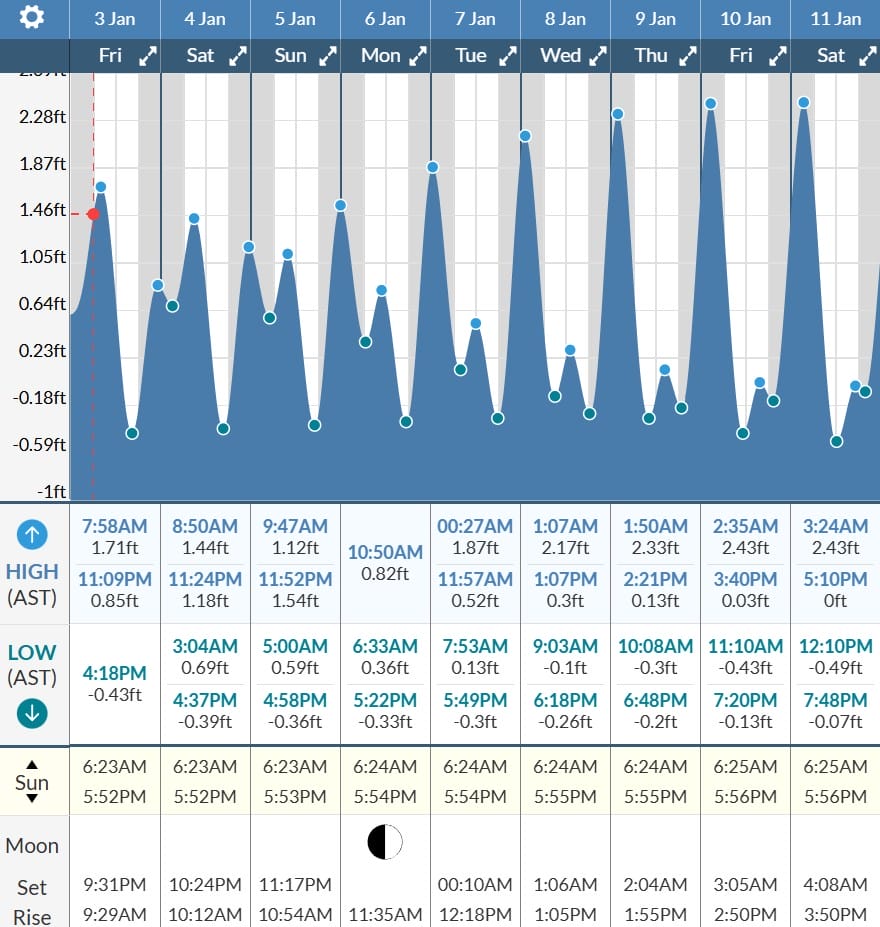Screen dimensions: 880x927
Task: Click the 4:37PM low tide point on 4 Jan chart
Action: 223,429
